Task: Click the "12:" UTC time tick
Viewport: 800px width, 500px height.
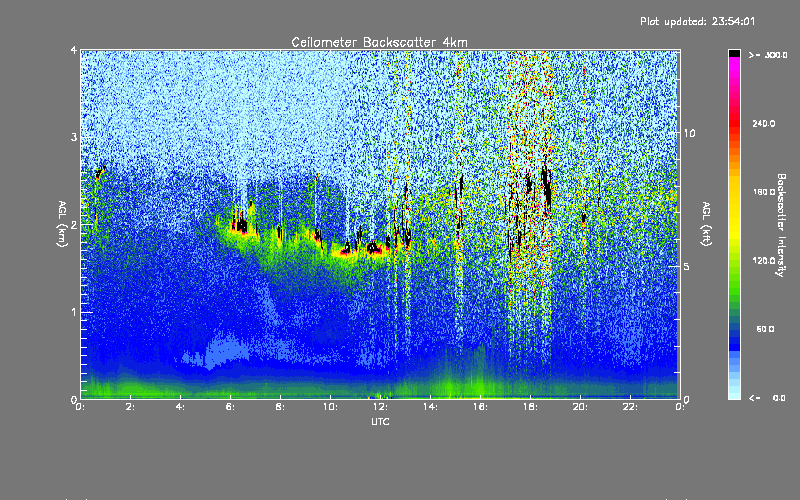Action: [380, 407]
